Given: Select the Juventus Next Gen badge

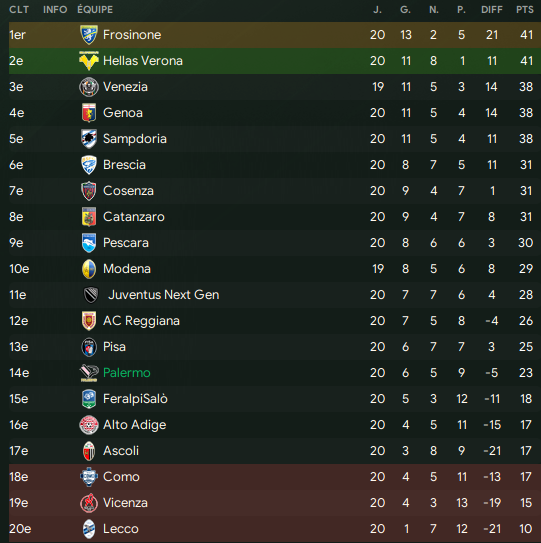Looking at the screenshot, I should point(91,295).
